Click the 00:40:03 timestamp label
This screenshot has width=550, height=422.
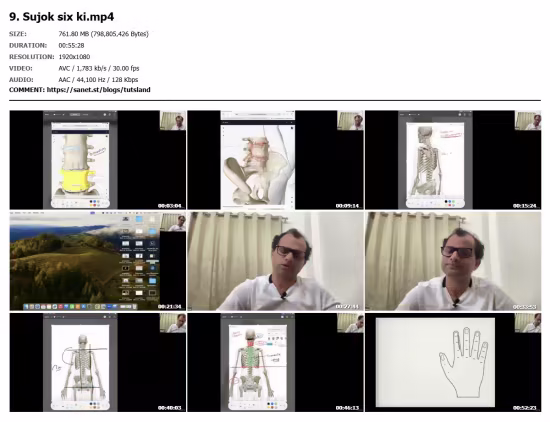[170, 408]
